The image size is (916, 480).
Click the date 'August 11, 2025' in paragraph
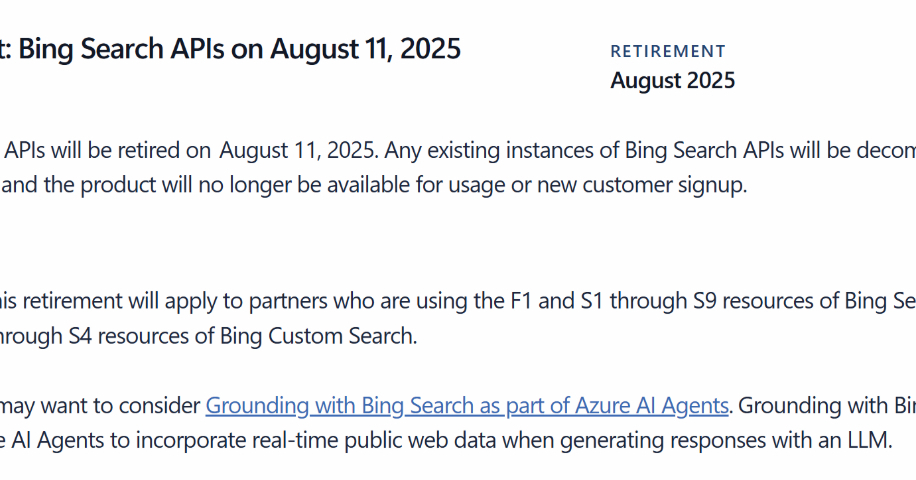point(298,151)
